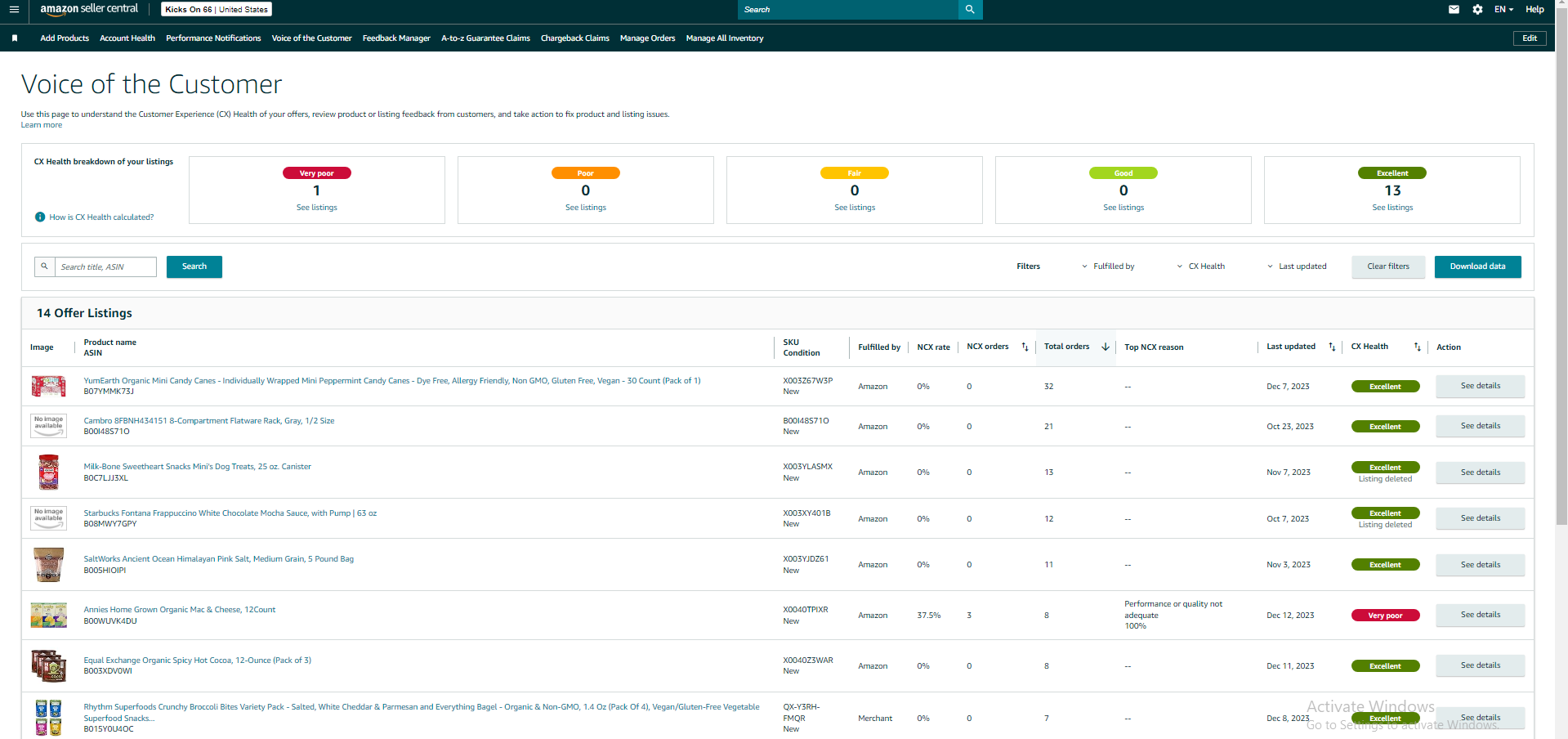Open Manage All Inventory
The height and width of the screenshot is (739, 1568).
click(x=725, y=38)
